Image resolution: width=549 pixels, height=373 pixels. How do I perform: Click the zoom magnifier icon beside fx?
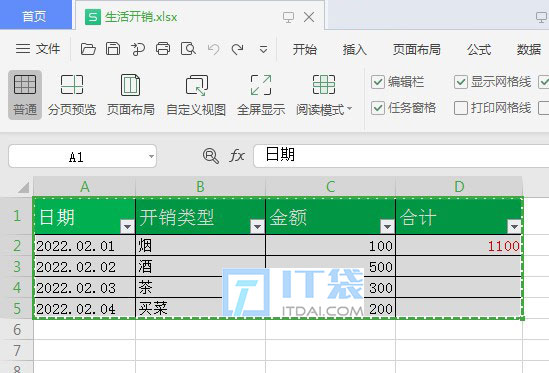point(211,156)
